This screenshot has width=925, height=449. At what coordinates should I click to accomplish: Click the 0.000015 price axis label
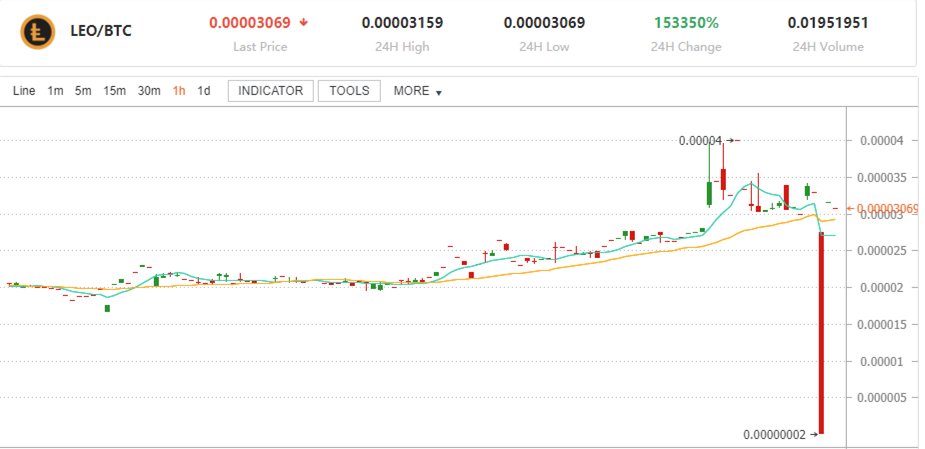coord(882,324)
